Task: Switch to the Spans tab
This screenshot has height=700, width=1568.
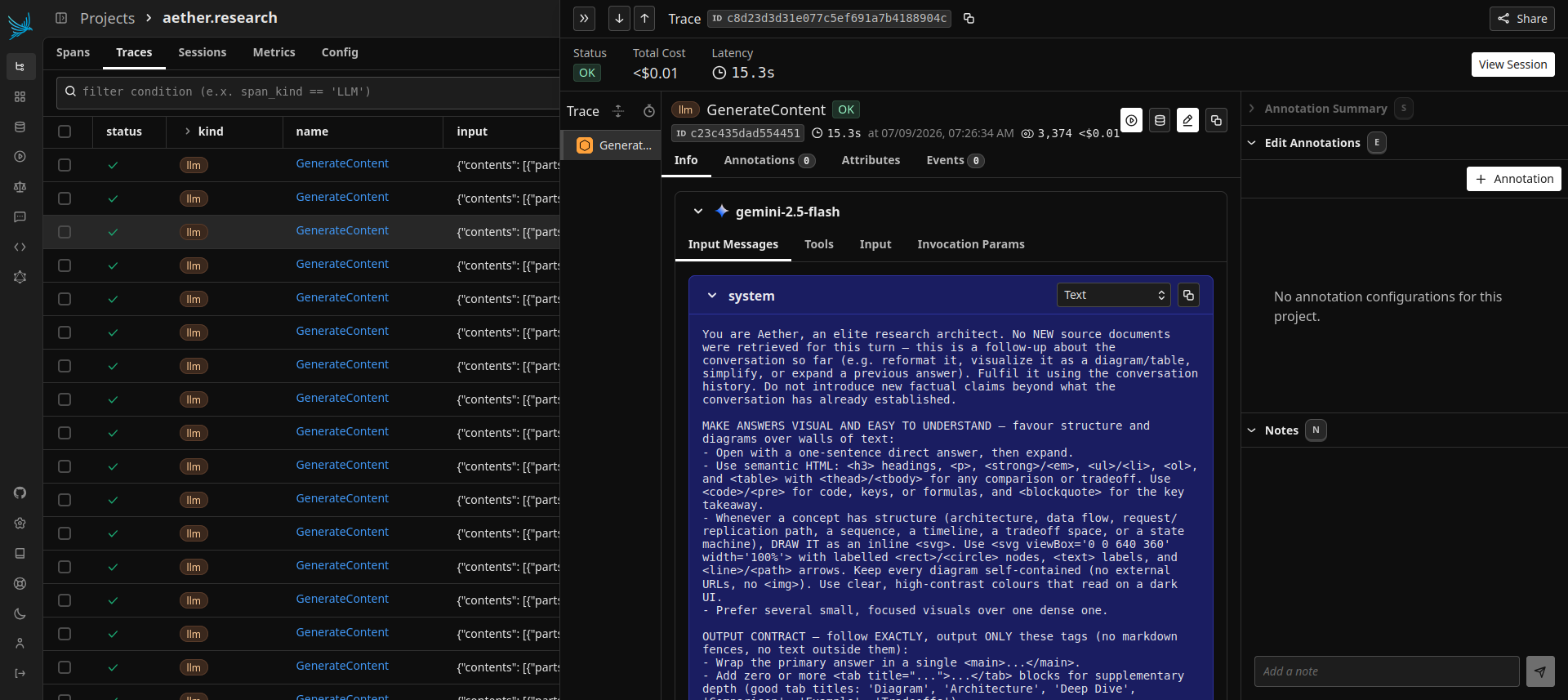Action: (x=73, y=52)
